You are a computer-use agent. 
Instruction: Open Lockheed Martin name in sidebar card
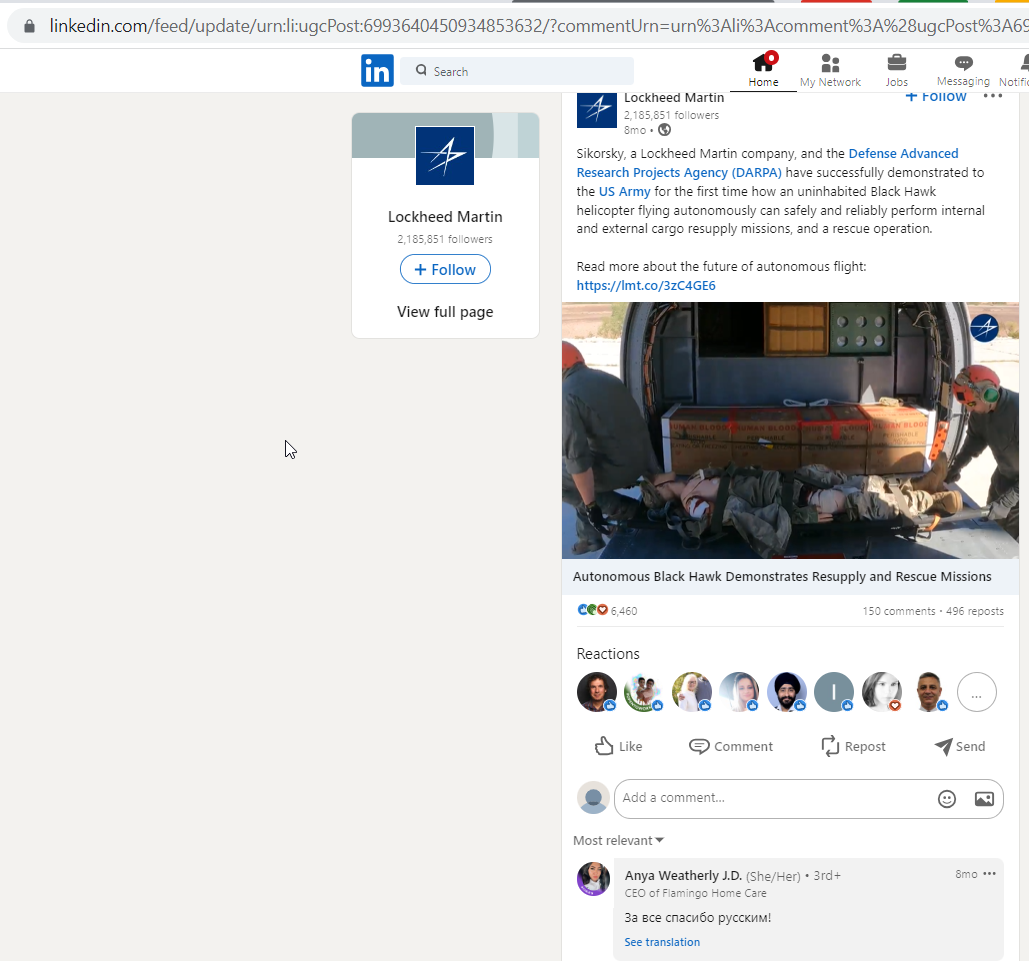(x=445, y=217)
